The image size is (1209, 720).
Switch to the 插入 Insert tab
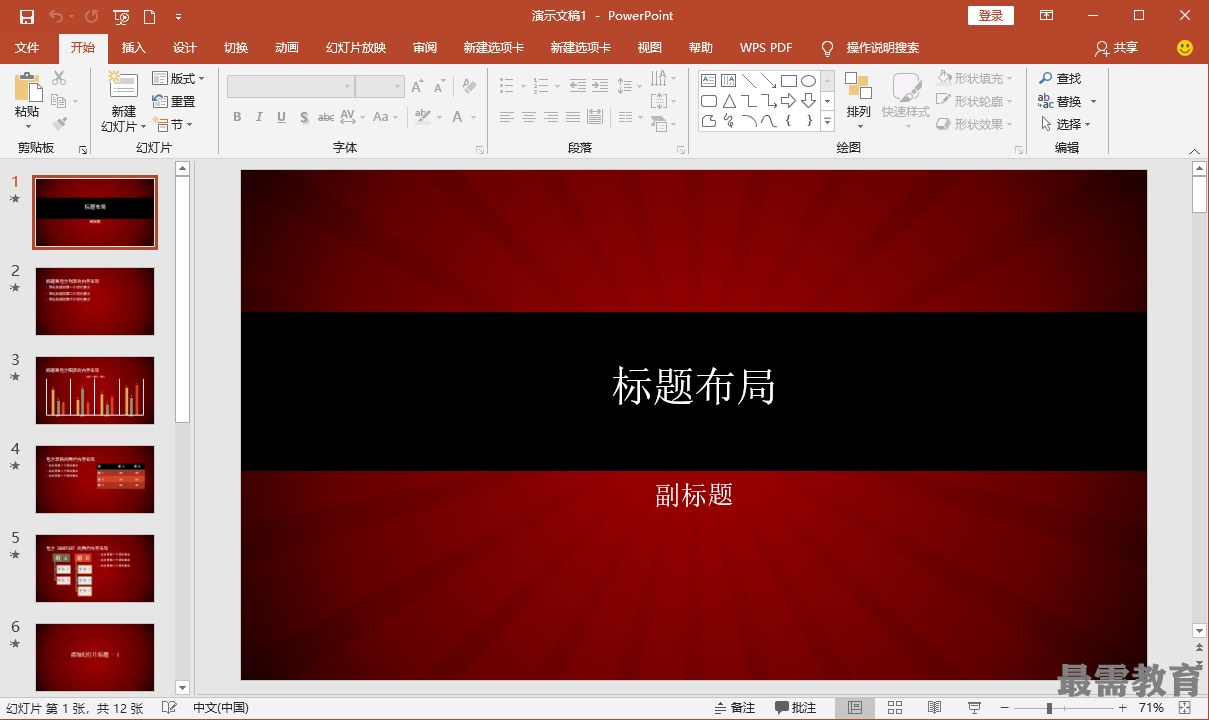pos(133,48)
